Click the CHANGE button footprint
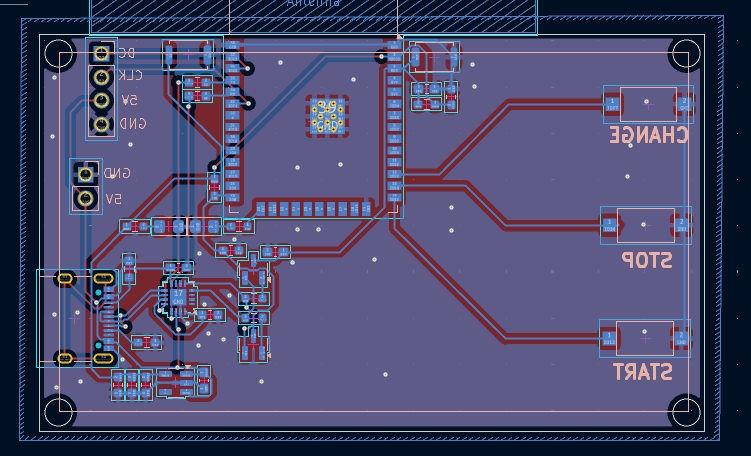Image resolution: width=751 pixels, height=456 pixels. click(647, 103)
